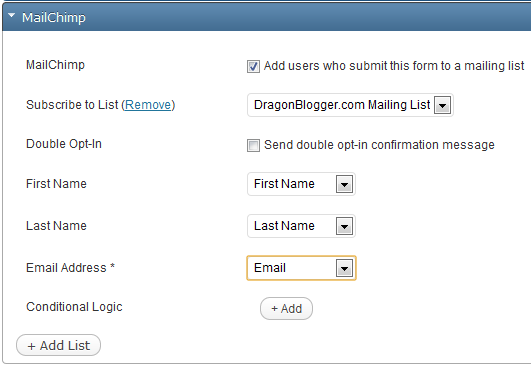This screenshot has height=367, width=531.
Task: Click the arrow button of the mailing list selector
Action: pos(443,105)
